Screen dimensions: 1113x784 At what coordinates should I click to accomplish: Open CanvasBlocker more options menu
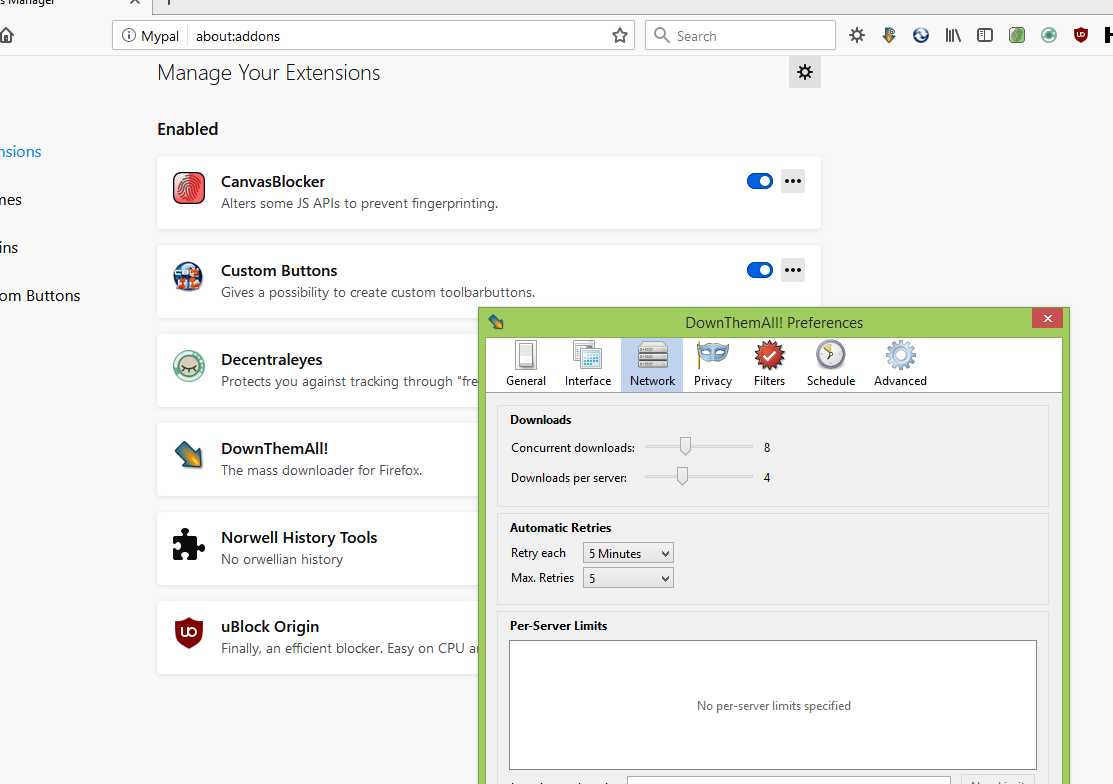pyautogui.click(x=793, y=181)
